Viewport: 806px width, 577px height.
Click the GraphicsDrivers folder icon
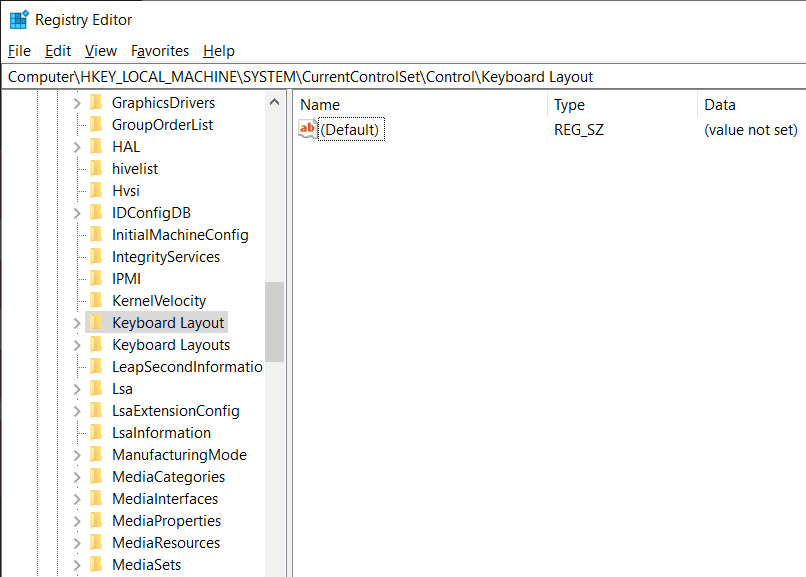[96, 103]
